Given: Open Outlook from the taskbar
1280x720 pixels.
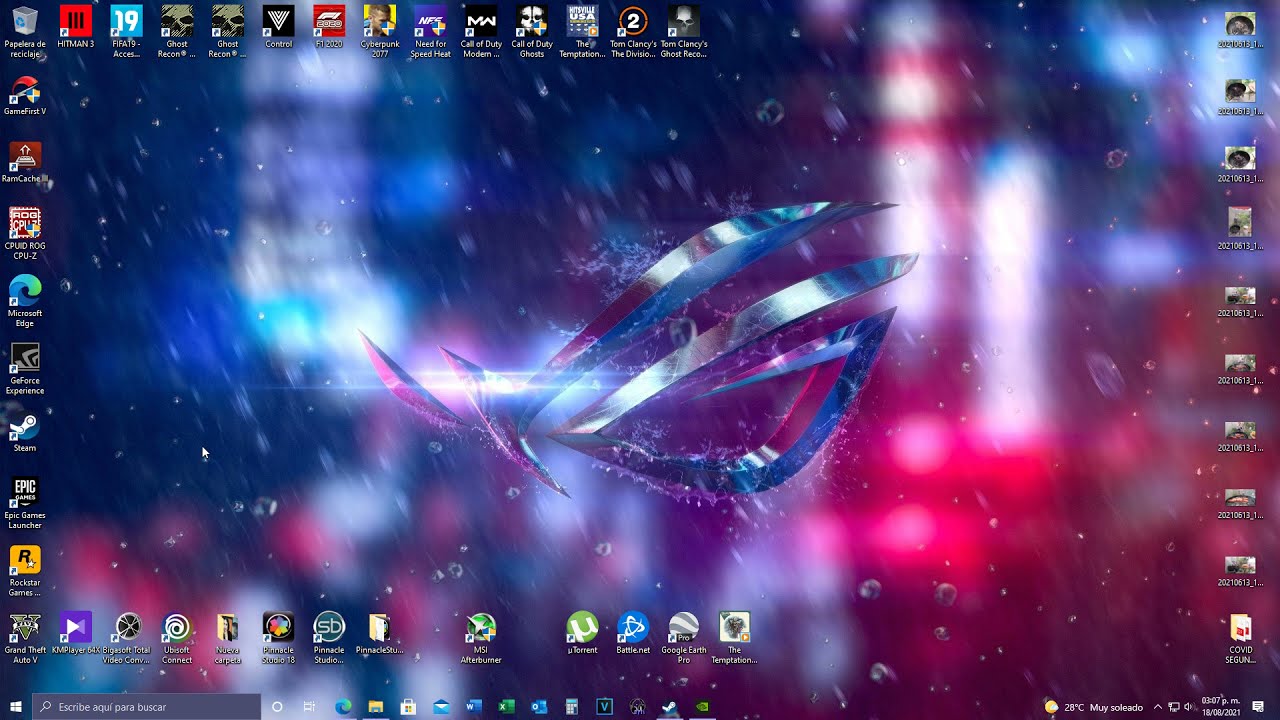Looking at the screenshot, I should (539, 707).
